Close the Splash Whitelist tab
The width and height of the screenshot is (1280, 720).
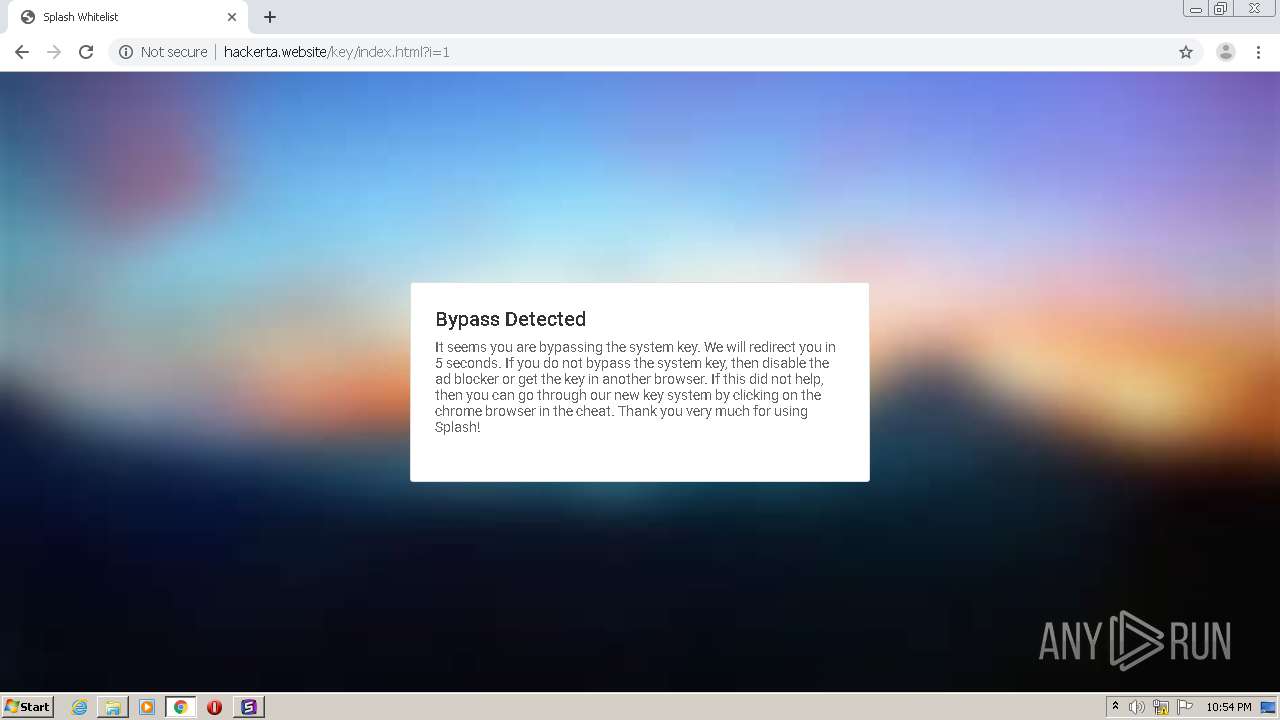[232, 17]
